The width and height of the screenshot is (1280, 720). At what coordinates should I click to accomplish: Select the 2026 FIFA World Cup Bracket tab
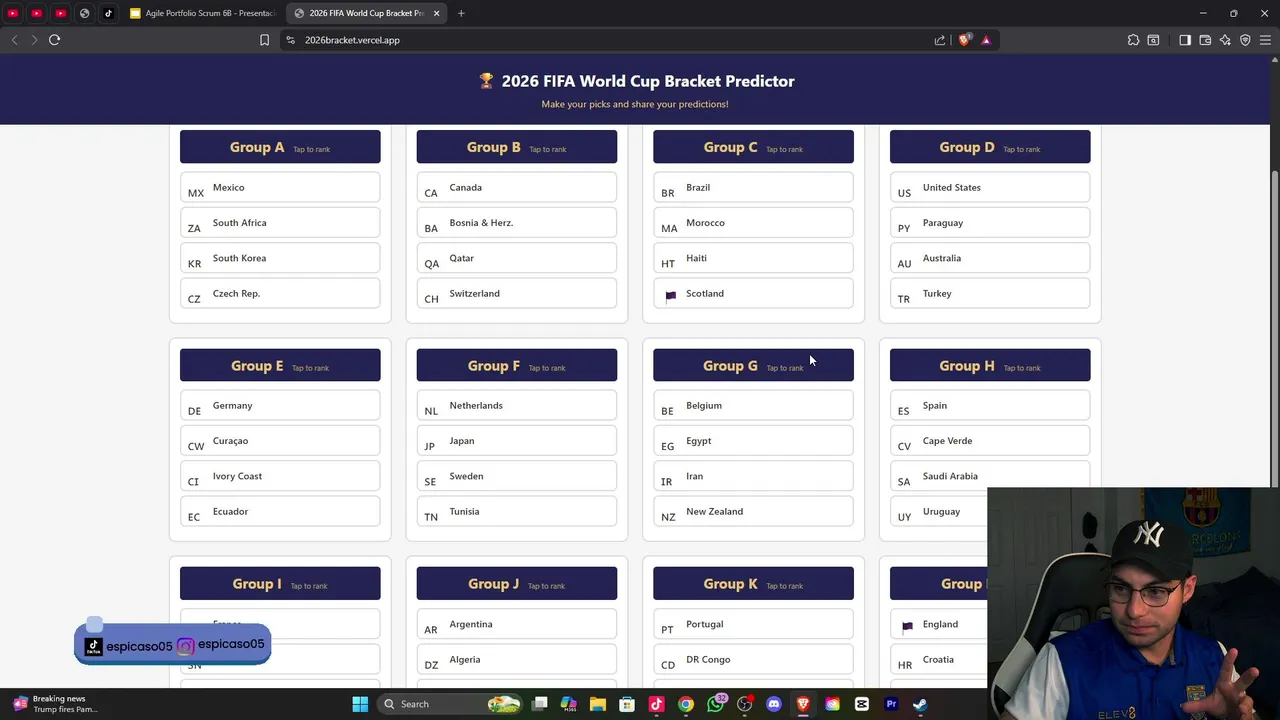point(366,13)
